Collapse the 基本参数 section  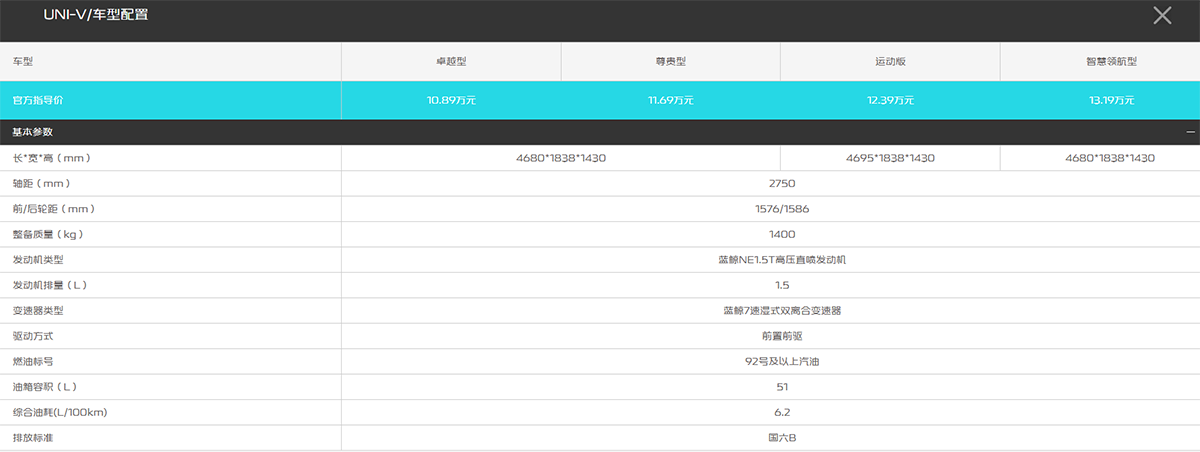(1190, 132)
